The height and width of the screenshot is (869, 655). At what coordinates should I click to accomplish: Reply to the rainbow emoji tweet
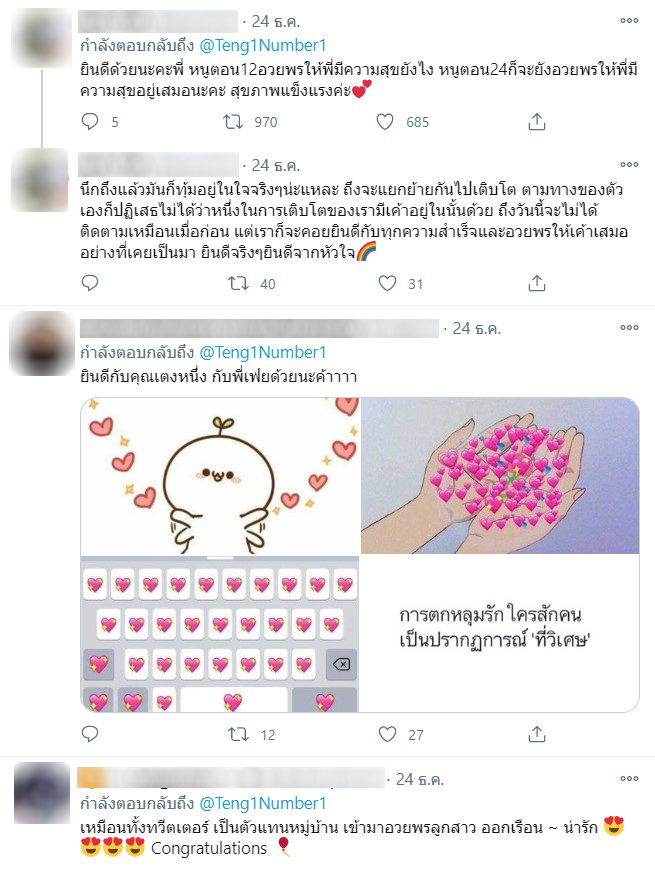click(90, 283)
